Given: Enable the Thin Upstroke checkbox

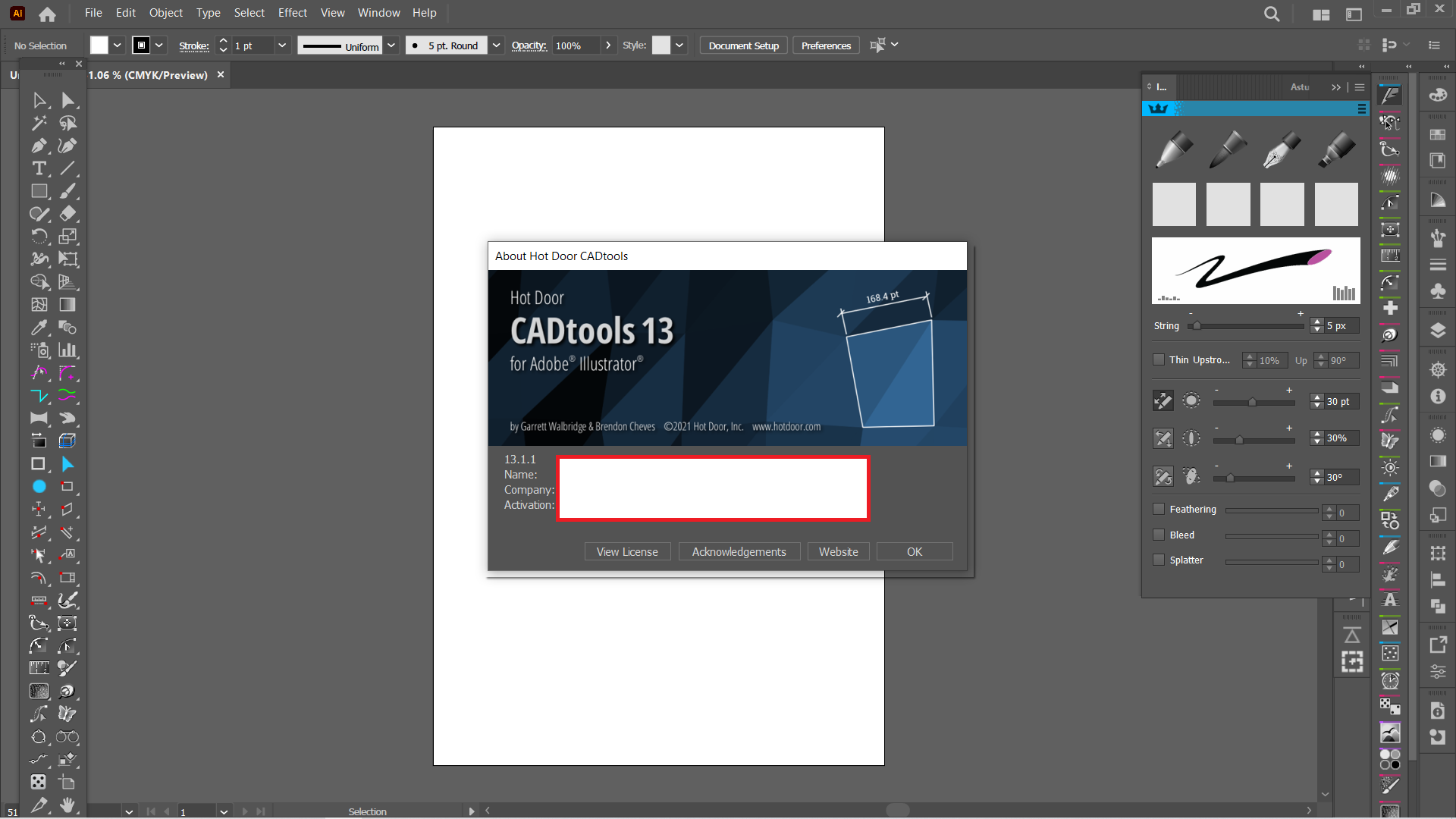Looking at the screenshot, I should pyautogui.click(x=1159, y=359).
